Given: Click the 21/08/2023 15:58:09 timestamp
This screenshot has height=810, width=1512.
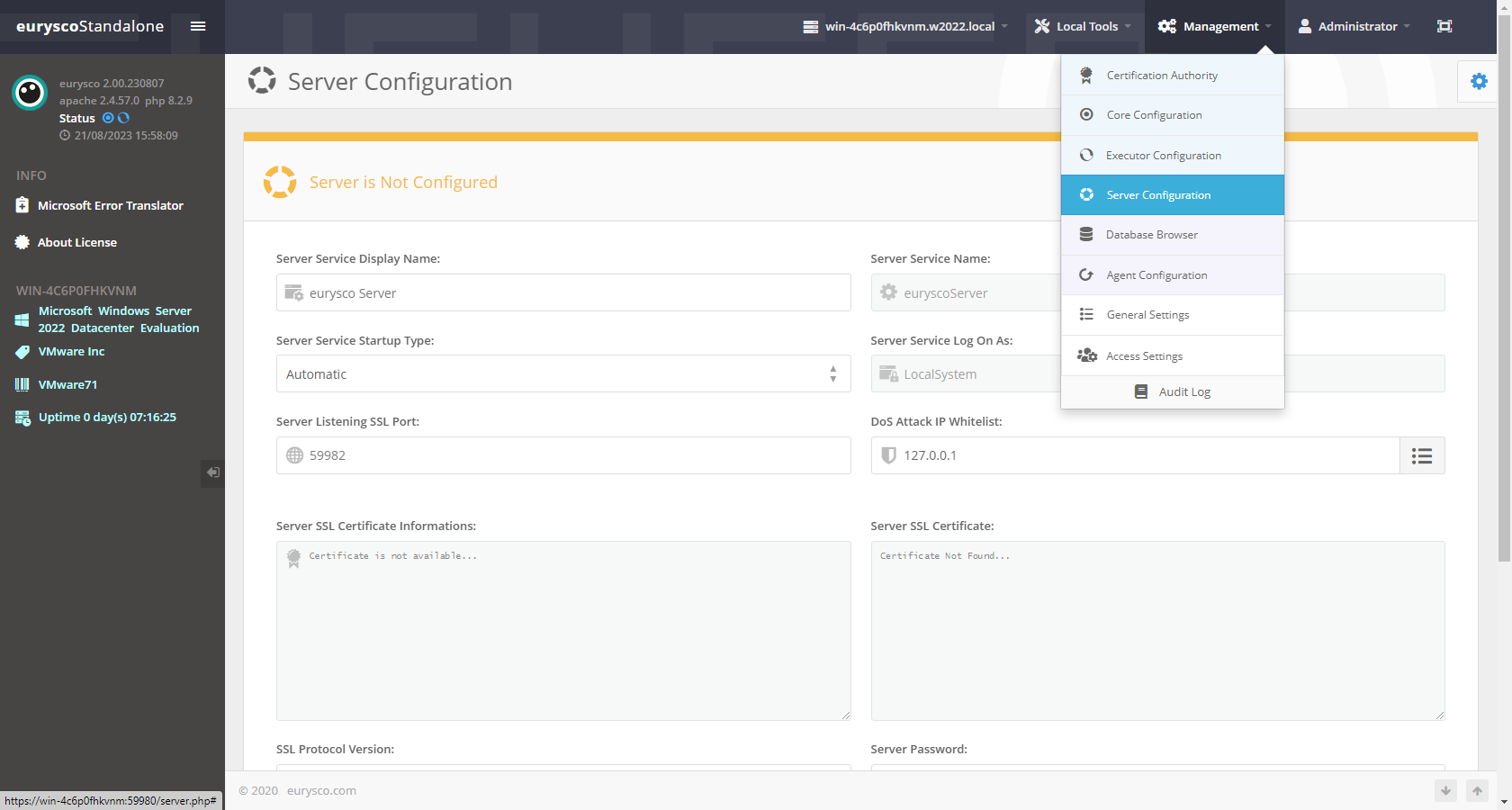Looking at the screenshot, I should [x=126, y=136].
